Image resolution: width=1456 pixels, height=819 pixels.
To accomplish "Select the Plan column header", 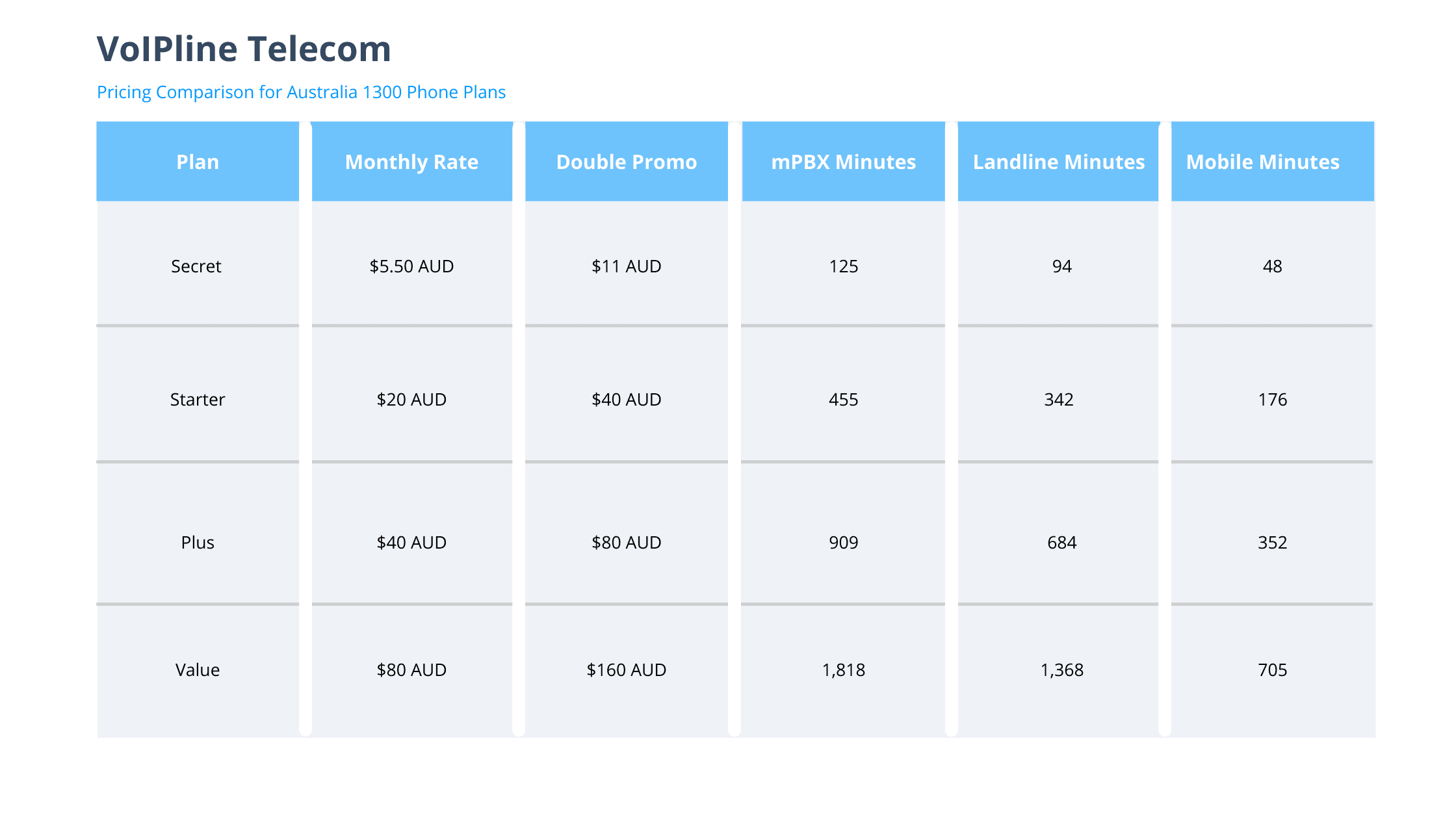I will [198, 162].
